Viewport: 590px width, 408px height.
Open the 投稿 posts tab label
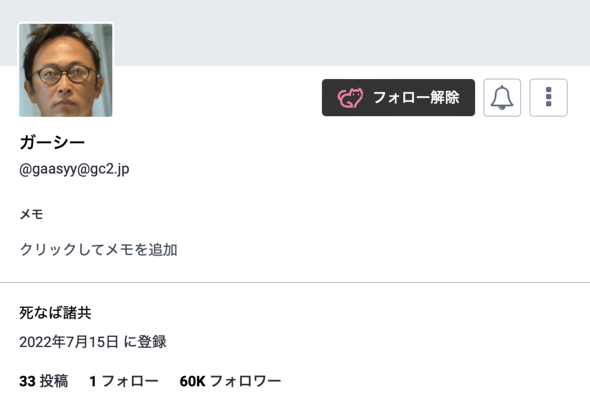(54, 381)
